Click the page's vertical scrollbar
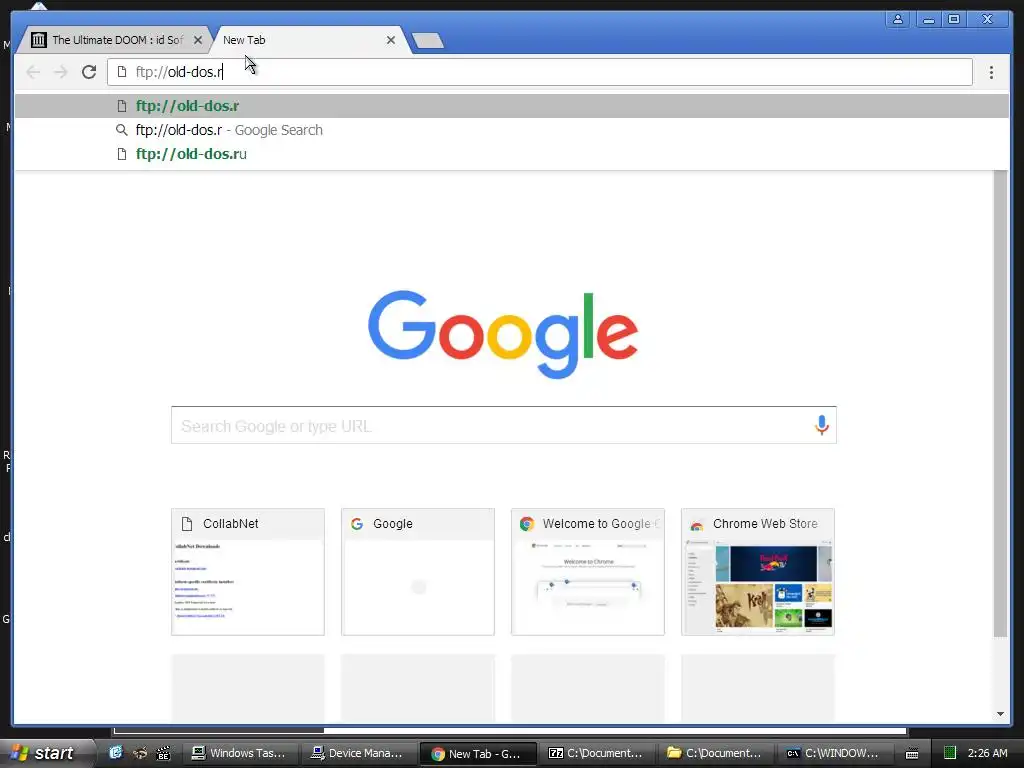The image size is (1024, 768). click(x=1000, y=403)
